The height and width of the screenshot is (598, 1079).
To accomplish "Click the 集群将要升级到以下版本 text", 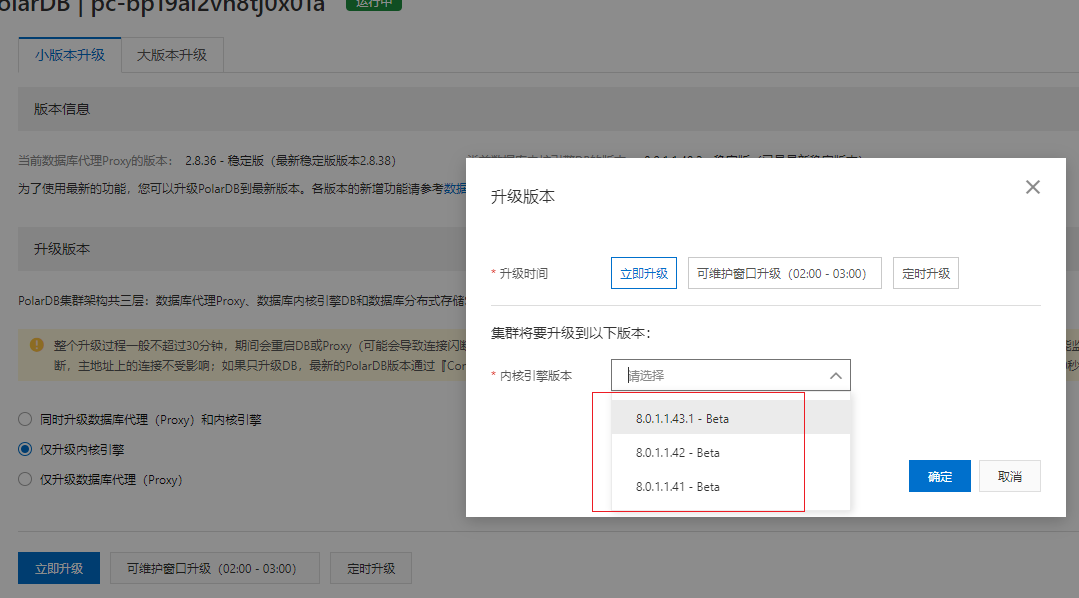I will tap(570, 333).
